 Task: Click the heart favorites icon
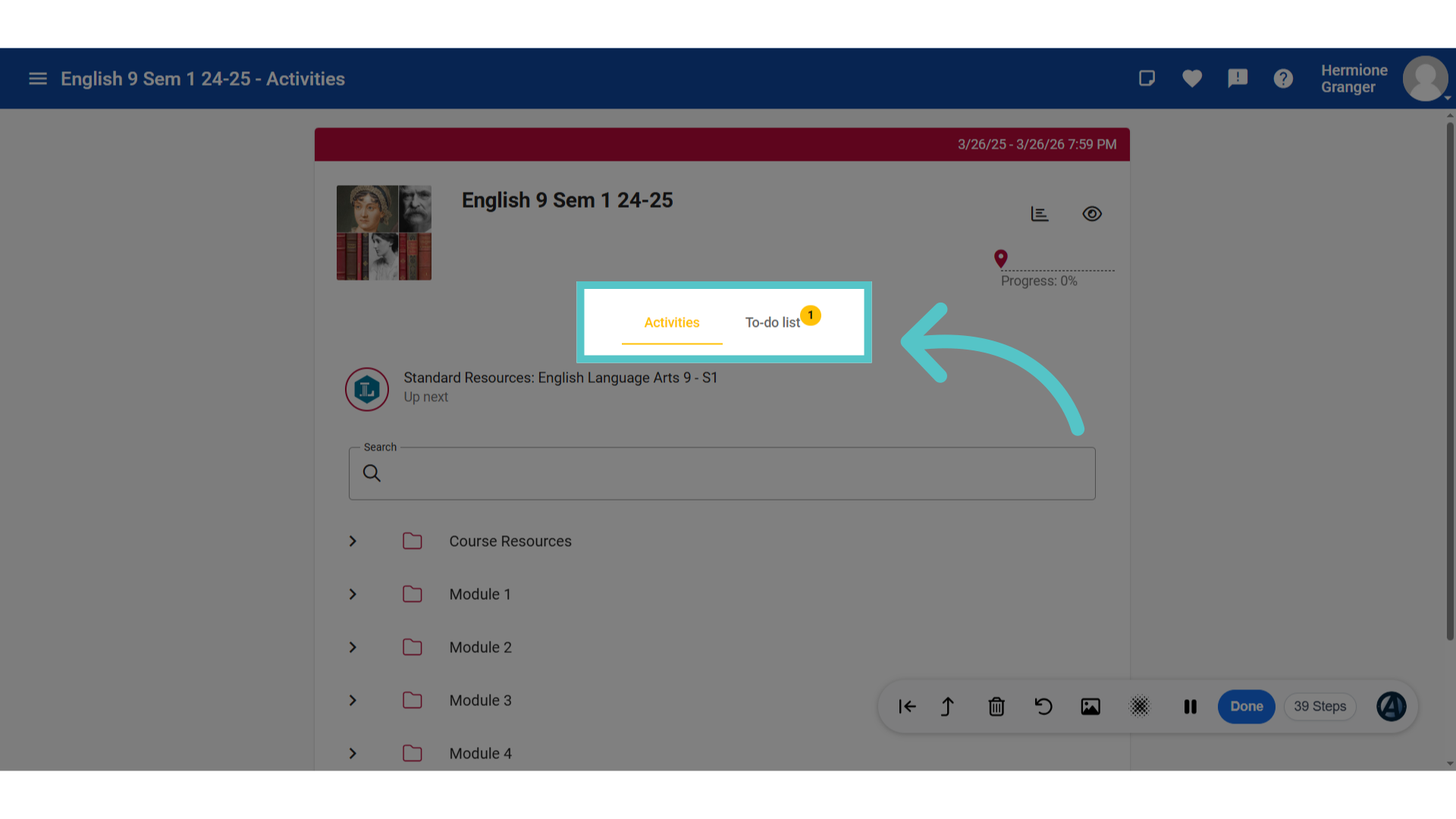[x=1192, y=78]
